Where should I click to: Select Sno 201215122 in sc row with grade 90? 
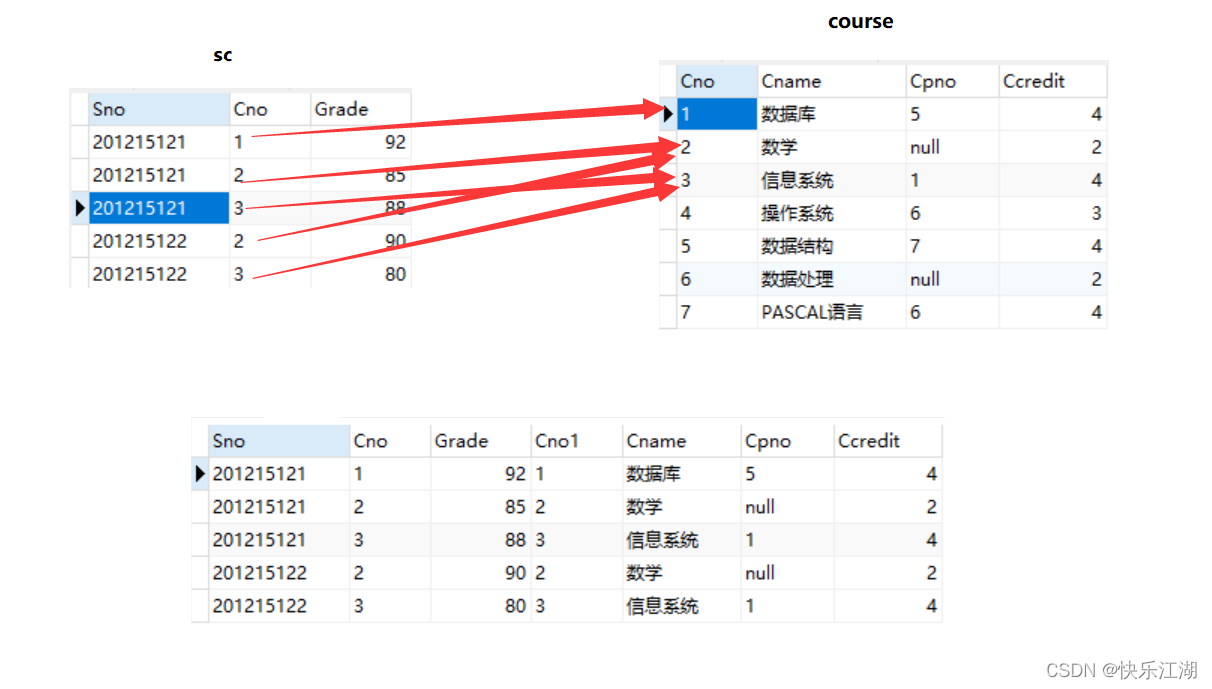pos(159,241)
